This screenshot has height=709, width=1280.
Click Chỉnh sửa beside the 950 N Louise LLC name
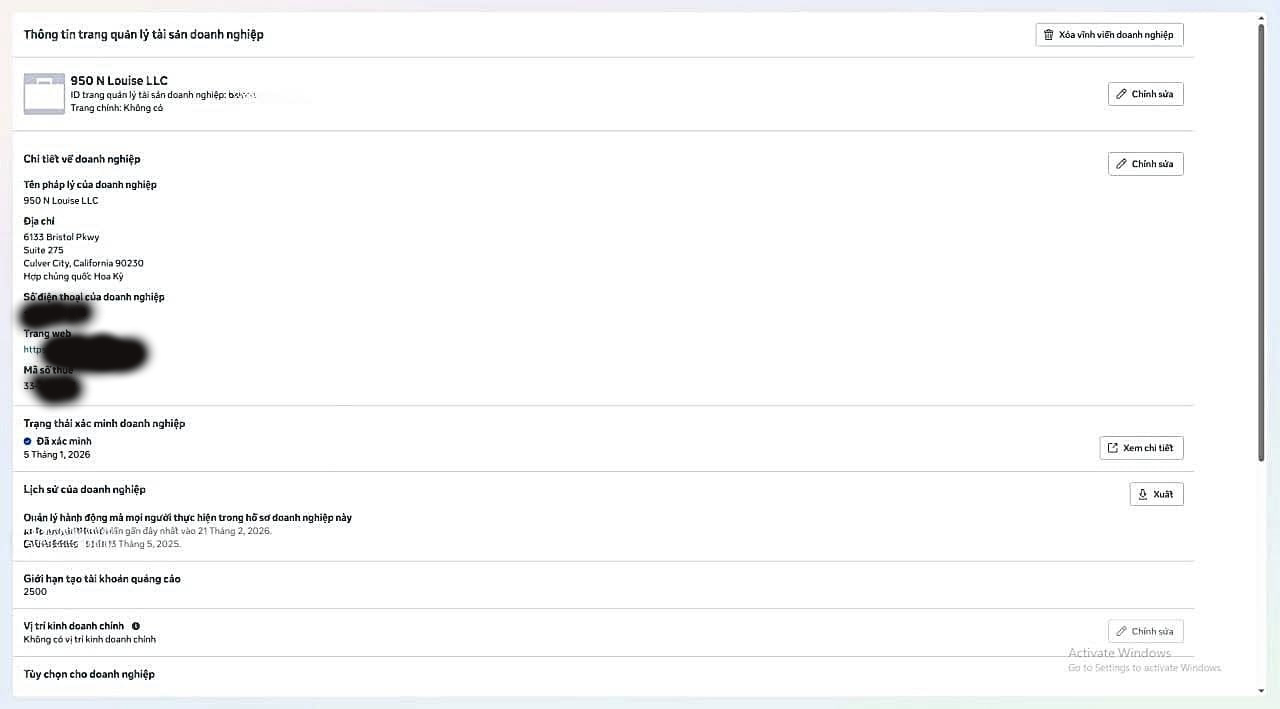coord(1145,94)
